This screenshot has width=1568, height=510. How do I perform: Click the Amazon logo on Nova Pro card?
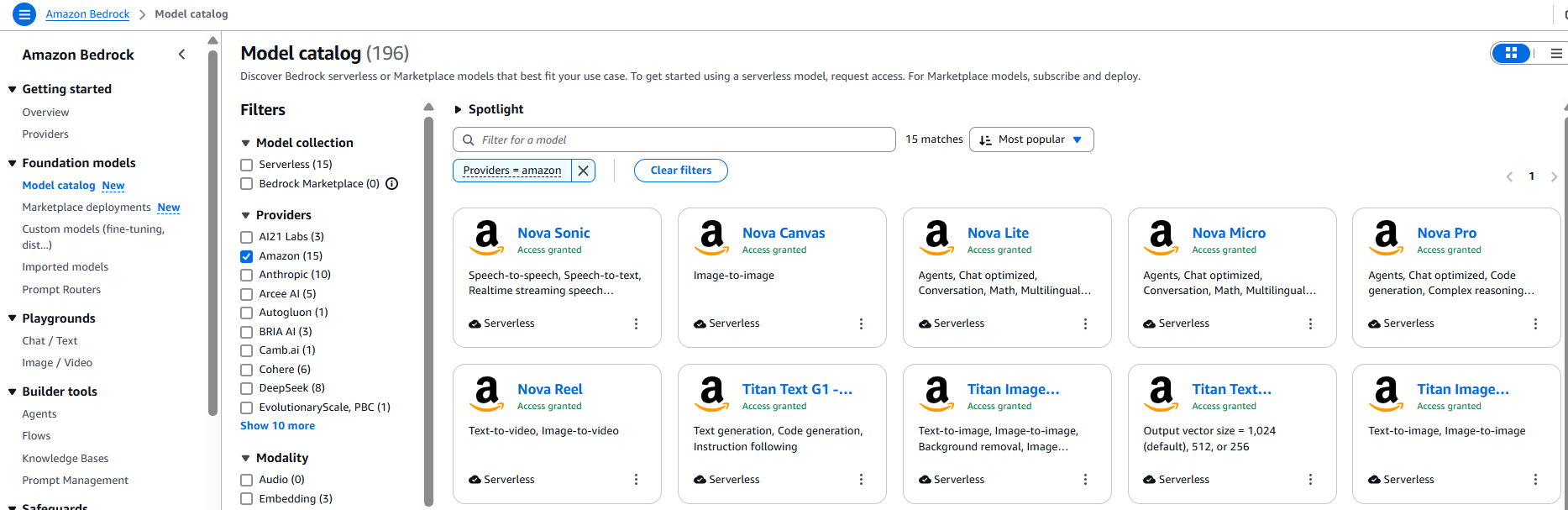tap(1387, 239)
